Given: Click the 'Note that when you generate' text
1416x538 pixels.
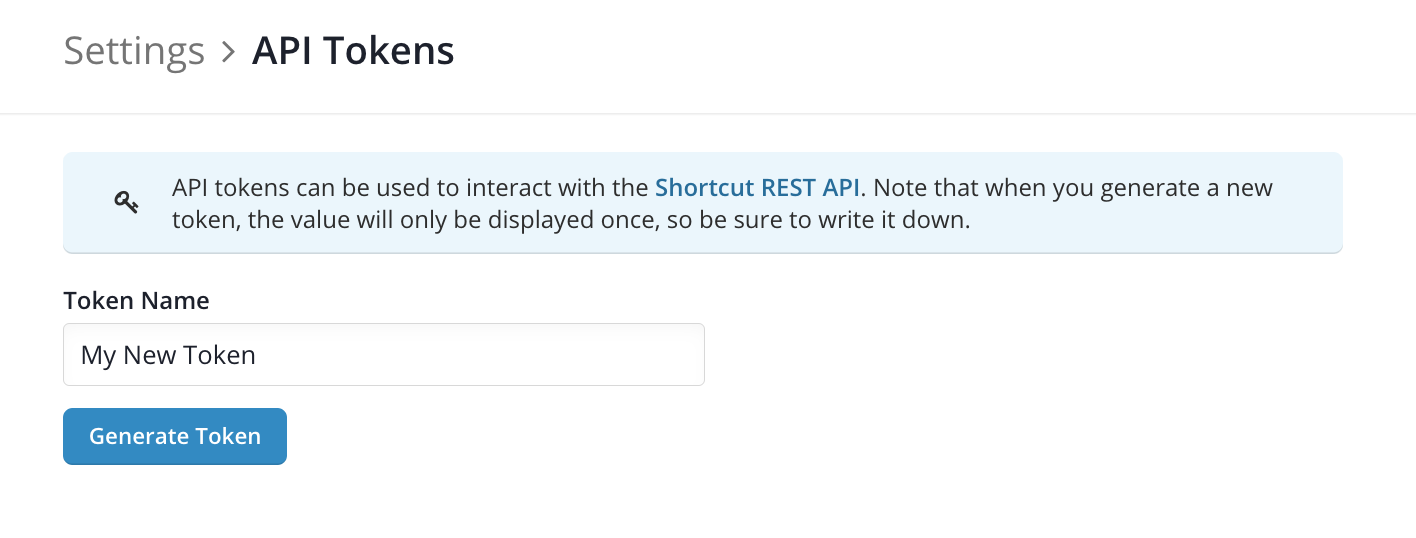Looking at the screenshot, I should point(1052,187).
